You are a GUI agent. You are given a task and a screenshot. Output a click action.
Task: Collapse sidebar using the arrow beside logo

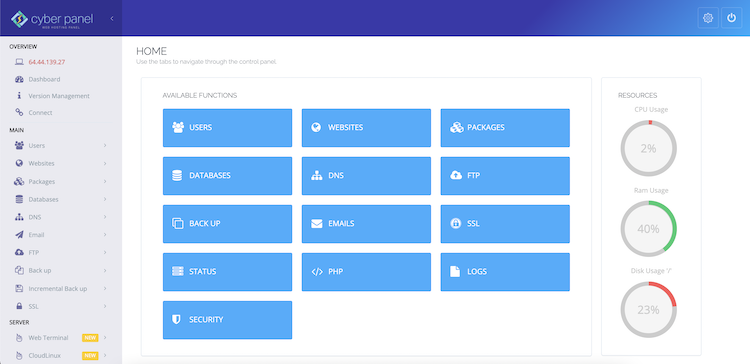pyautogui.click(x=112, y=19)
